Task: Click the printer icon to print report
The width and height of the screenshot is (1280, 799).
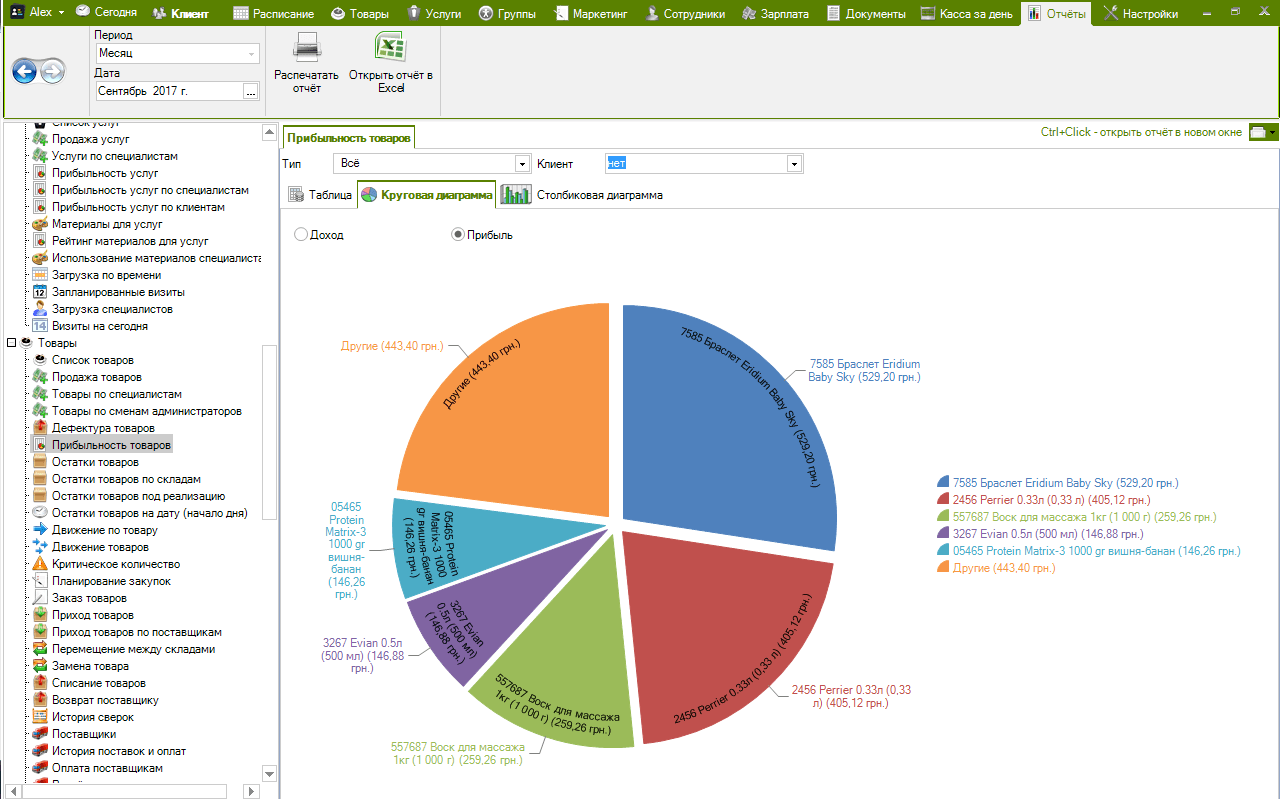Action: pos(306,48)
